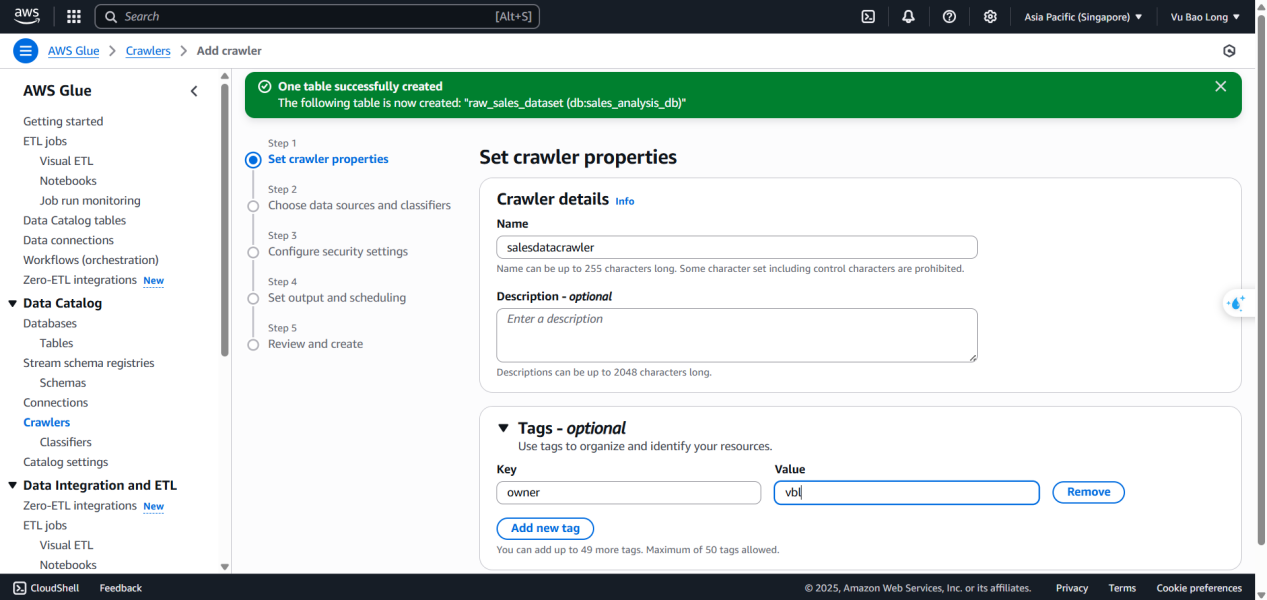Open Job run monitoring
1267x600 pixels.
coord(90,200)
